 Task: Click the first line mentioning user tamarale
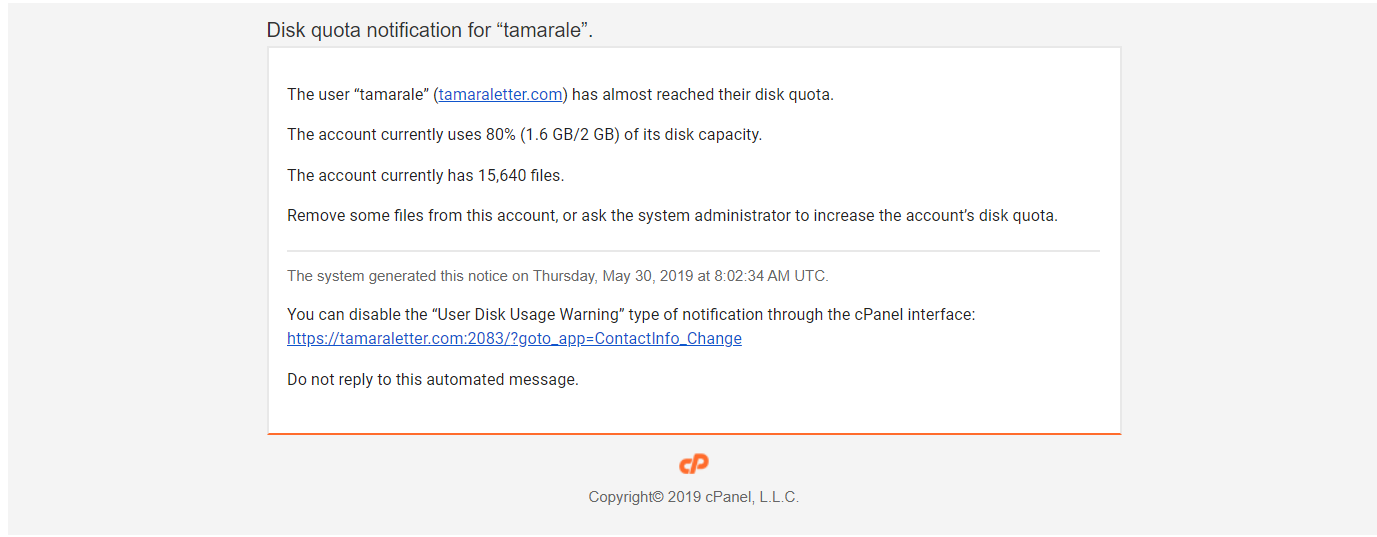point(560,95)
